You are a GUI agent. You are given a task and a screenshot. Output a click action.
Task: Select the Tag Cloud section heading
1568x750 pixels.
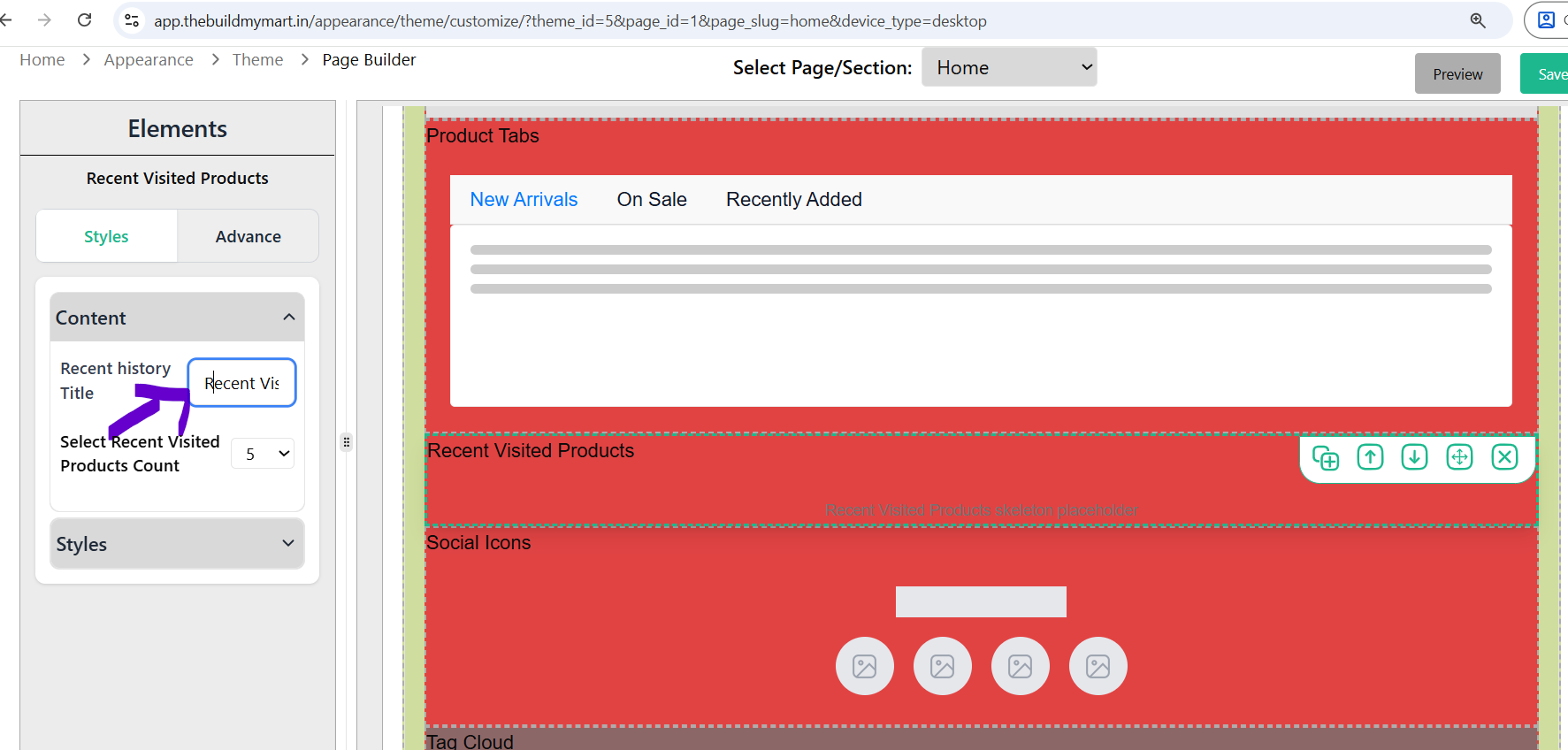[470, 741]
